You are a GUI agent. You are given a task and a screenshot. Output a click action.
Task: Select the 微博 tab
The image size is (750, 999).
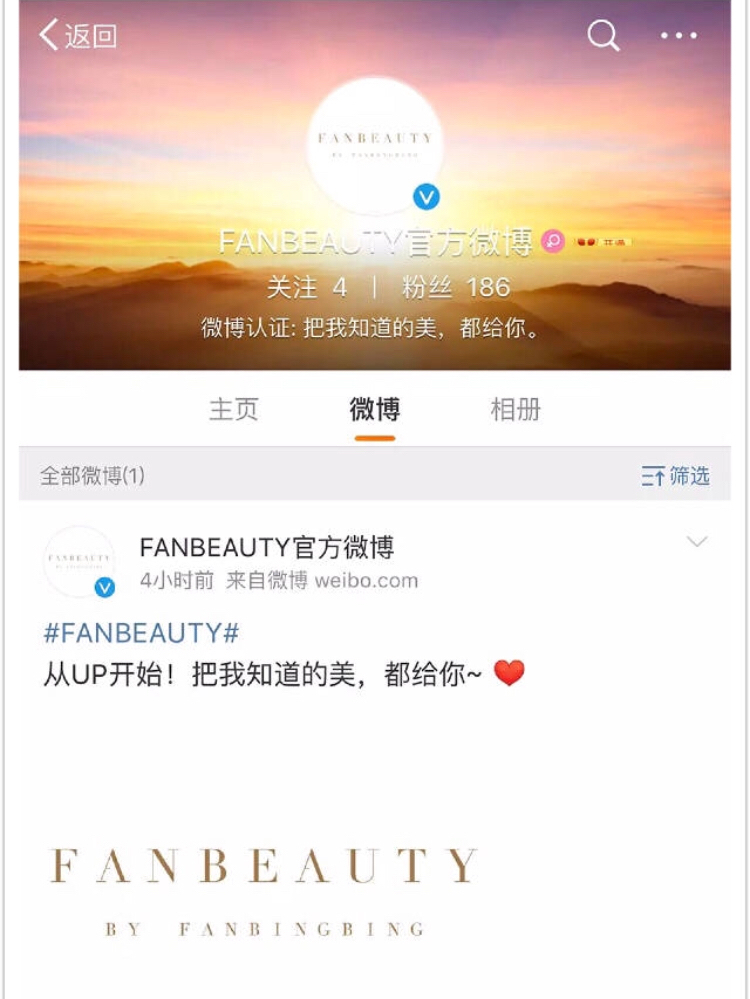click(375, 409)
